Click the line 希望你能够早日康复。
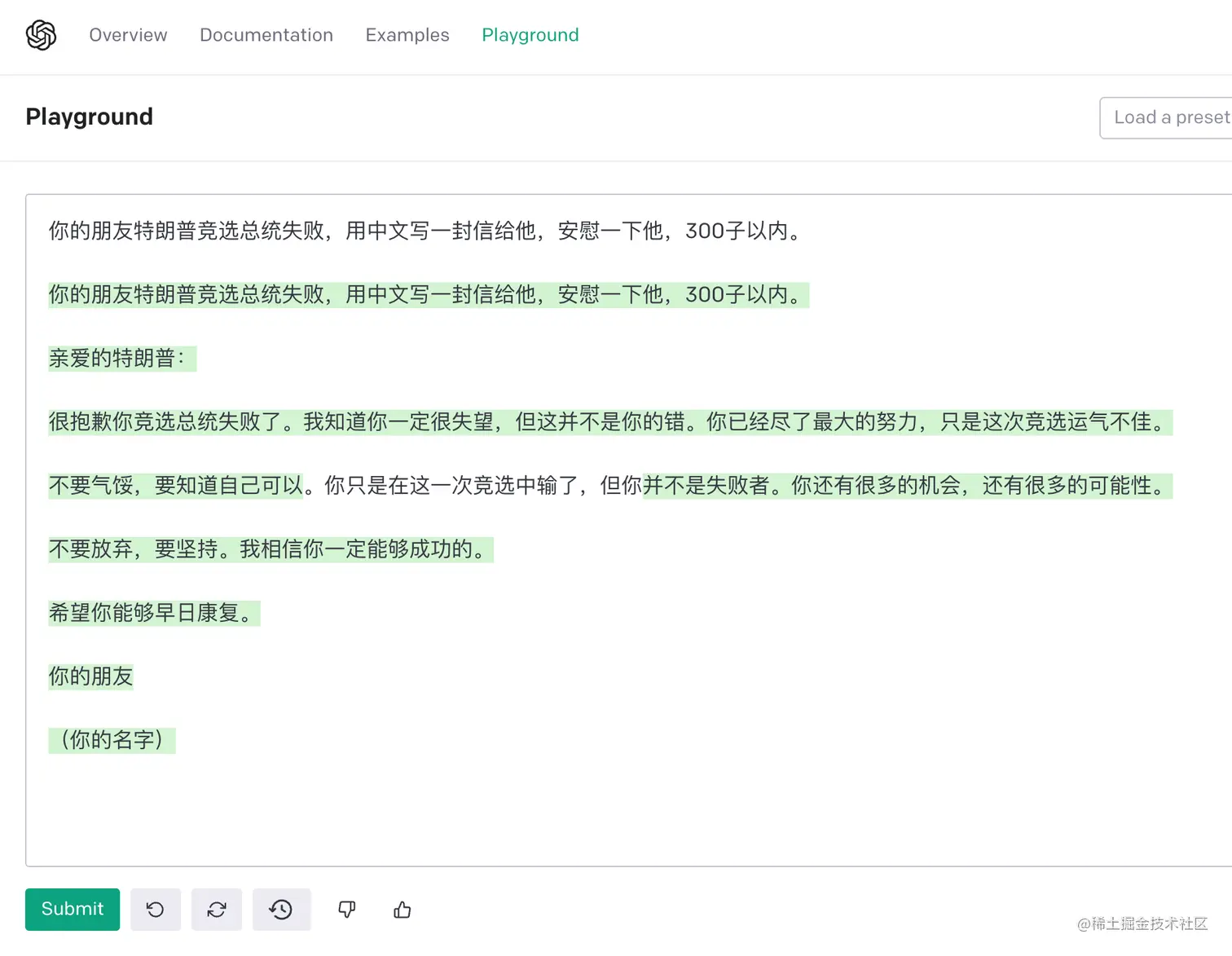1232x956 pixels. (154, 612)
